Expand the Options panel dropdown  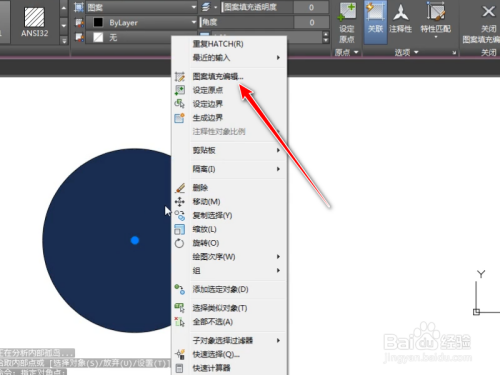[406, 52]
